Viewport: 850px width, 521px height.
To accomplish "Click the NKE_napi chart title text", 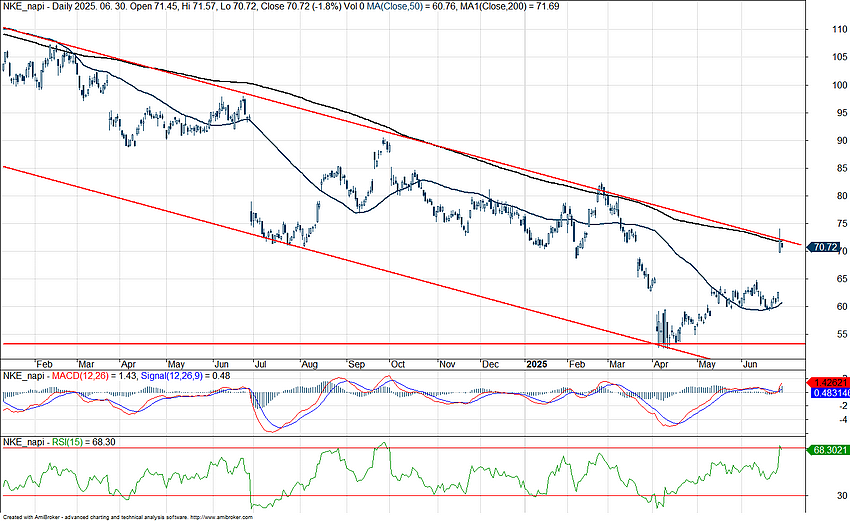I will pyautogui.click(x=23, y=7).
